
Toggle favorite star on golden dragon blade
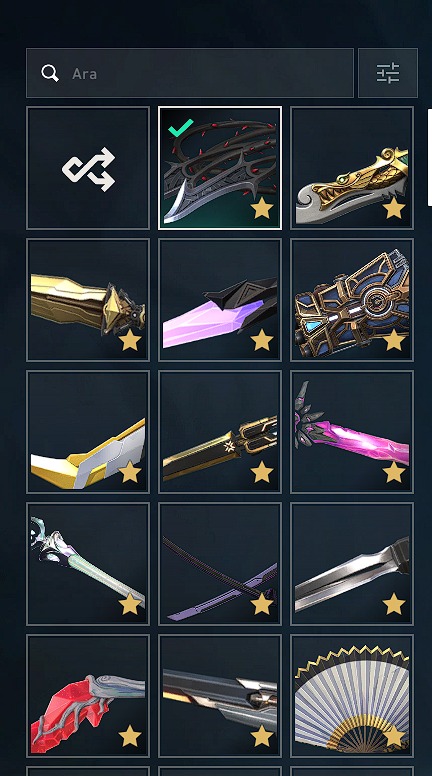tap(393, 209)
